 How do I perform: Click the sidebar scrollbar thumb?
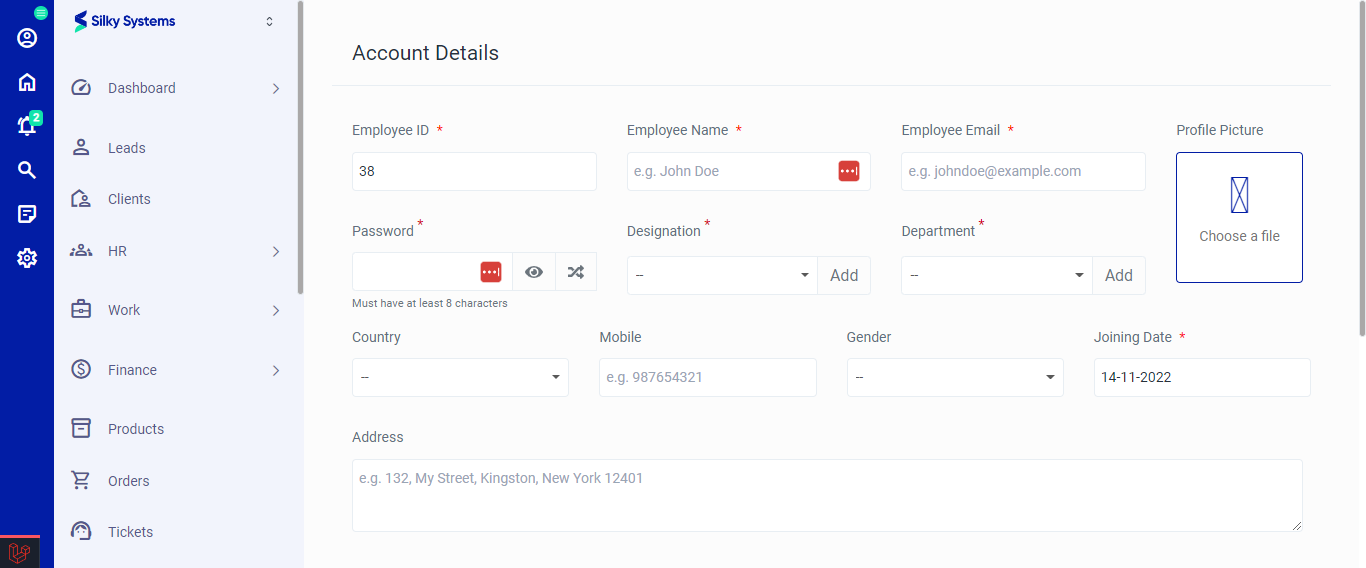pyautogui.click(x=300, y=148)
